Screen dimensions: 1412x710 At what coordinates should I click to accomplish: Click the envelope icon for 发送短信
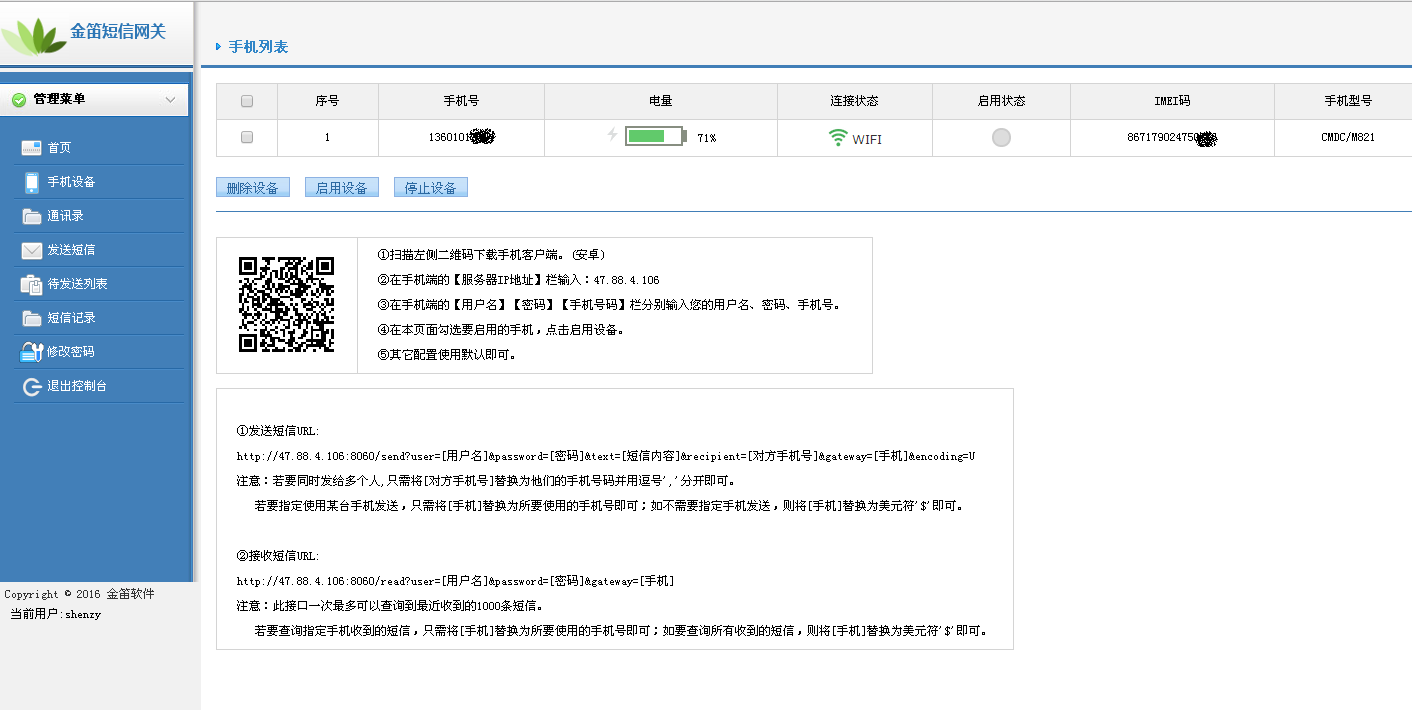click(x=31, y=250)
